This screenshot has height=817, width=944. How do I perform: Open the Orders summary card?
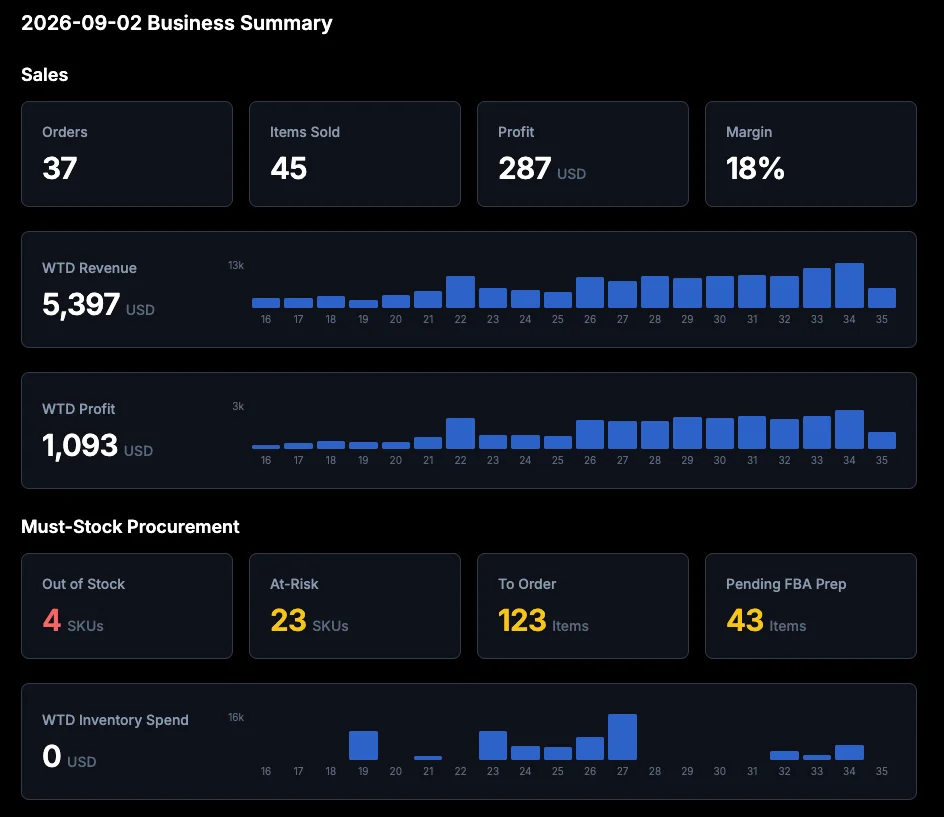pyautogui.click(x=127, y=154)
